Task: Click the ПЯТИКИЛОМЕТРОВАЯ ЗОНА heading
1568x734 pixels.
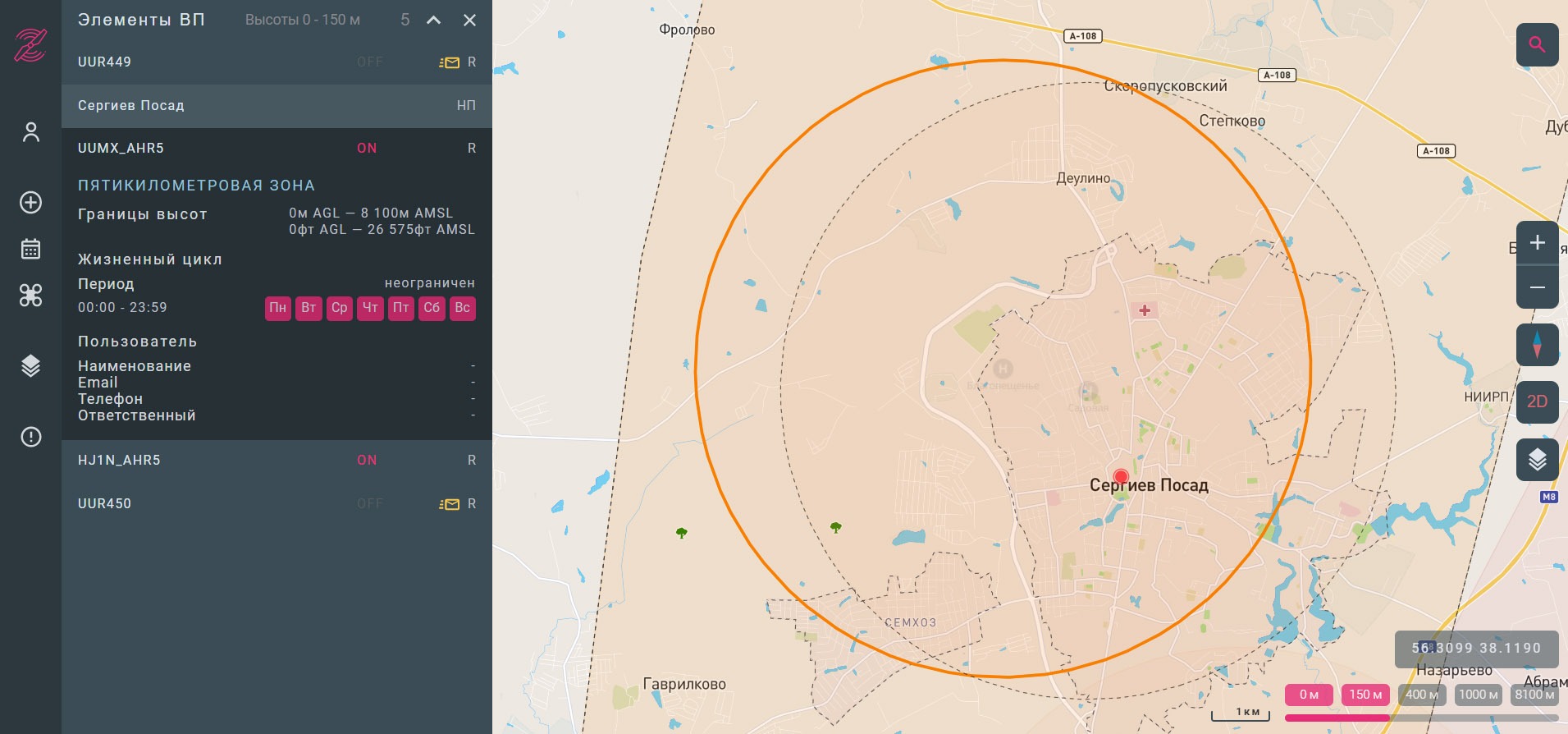Action: tap(196, 186)
